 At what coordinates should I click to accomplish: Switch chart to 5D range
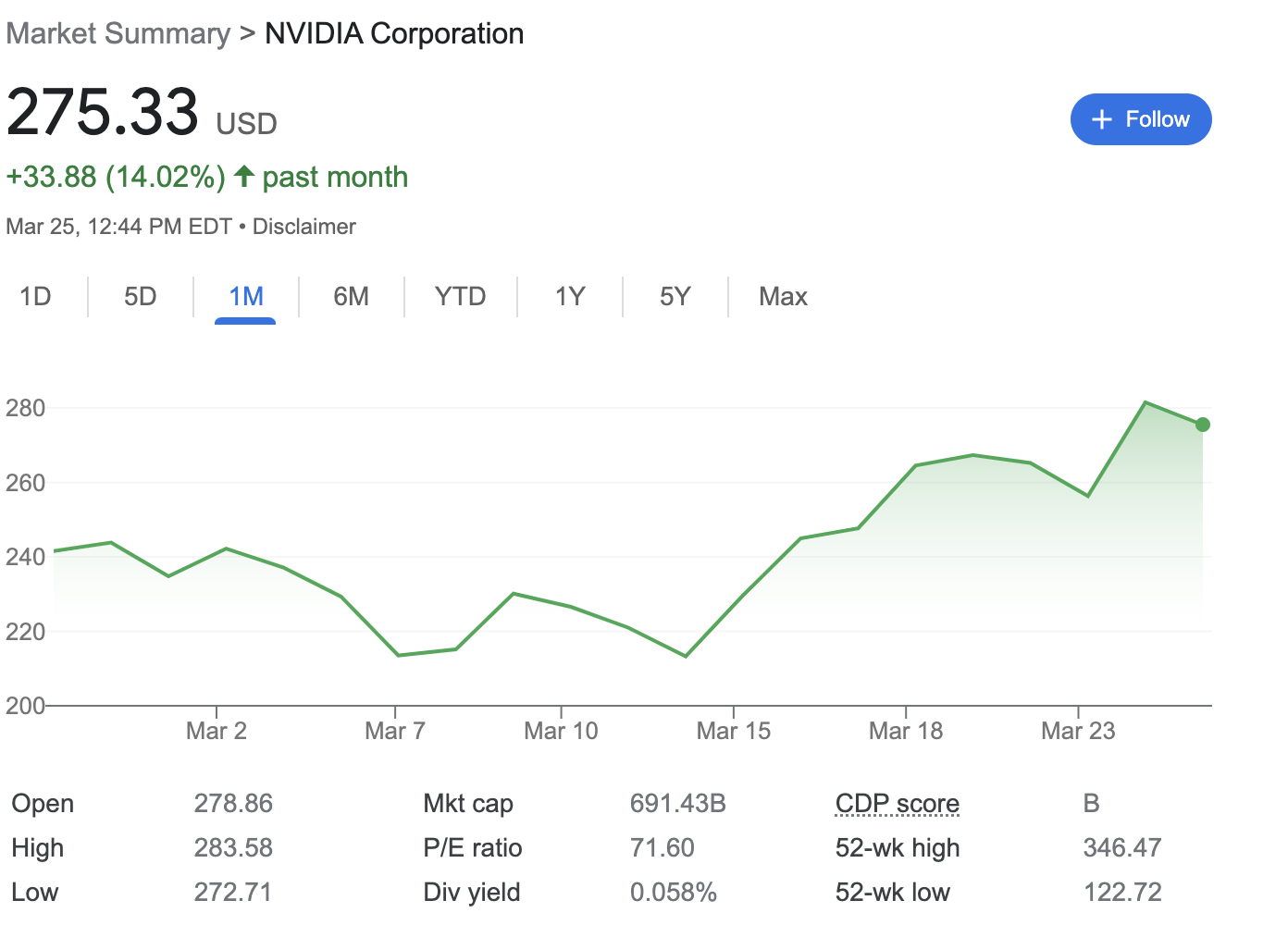tap(141, 297)
